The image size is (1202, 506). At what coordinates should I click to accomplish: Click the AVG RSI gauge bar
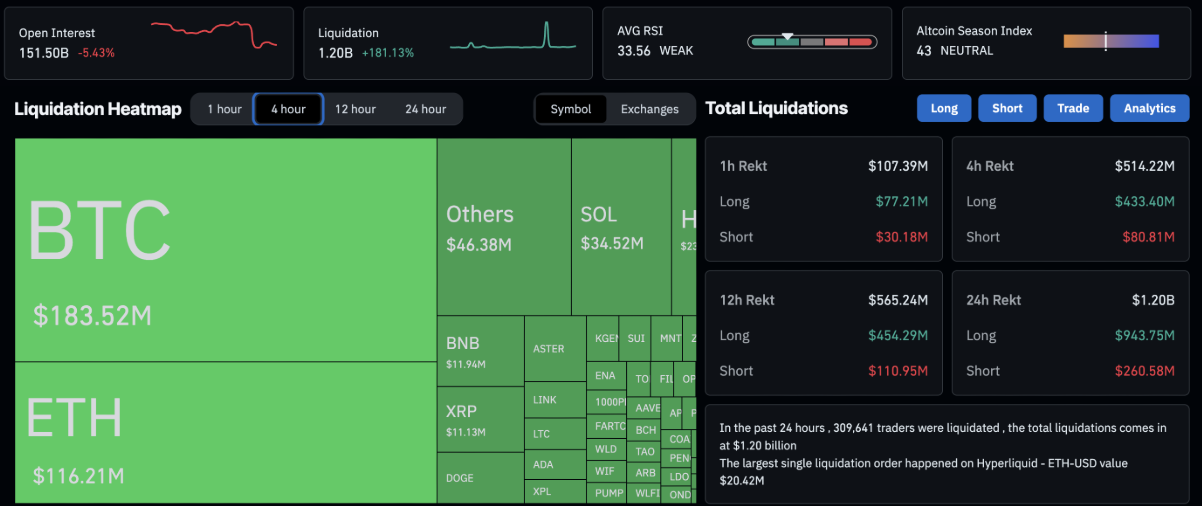(x=811, y=42)
